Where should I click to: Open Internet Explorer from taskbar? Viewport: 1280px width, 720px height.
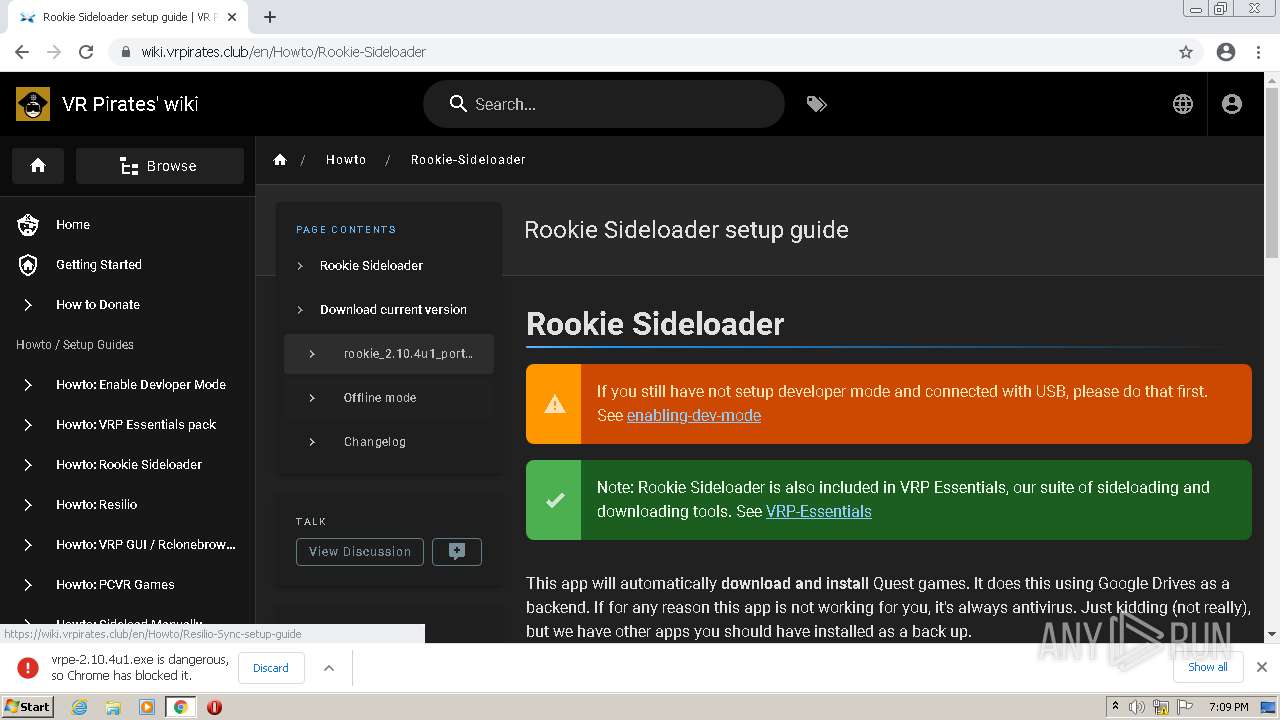point(79,707)
